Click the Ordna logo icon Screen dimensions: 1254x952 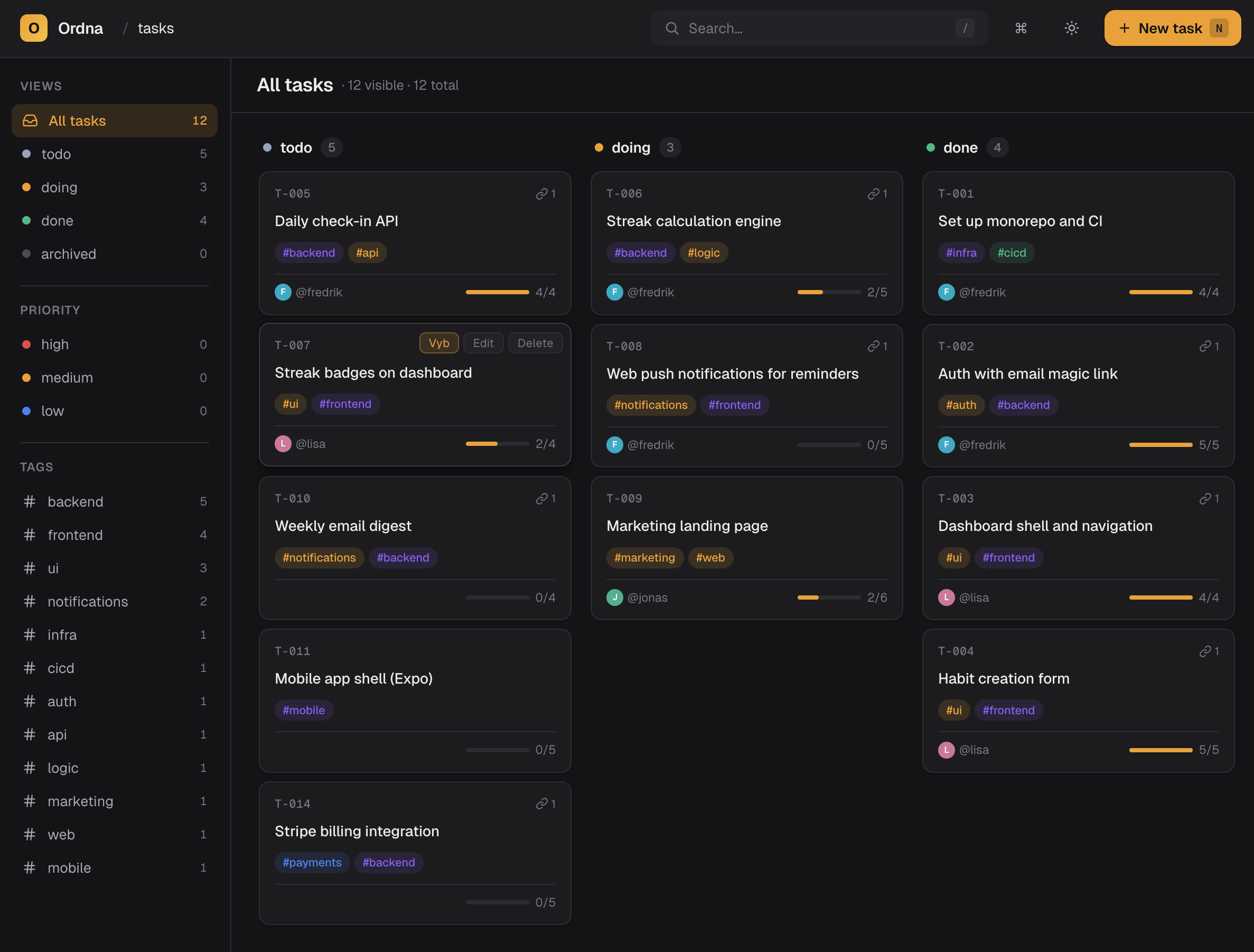(33, 28)
